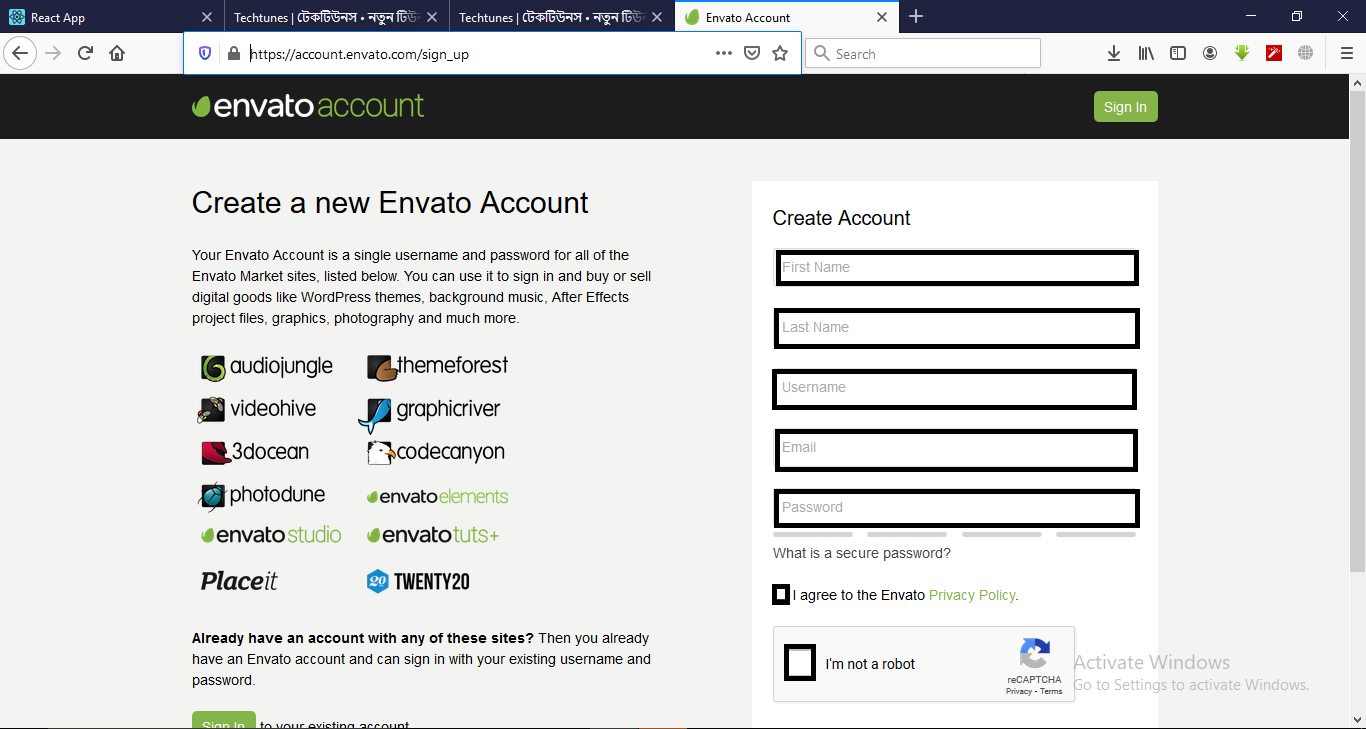Reload the current page

tap(86, 54)
